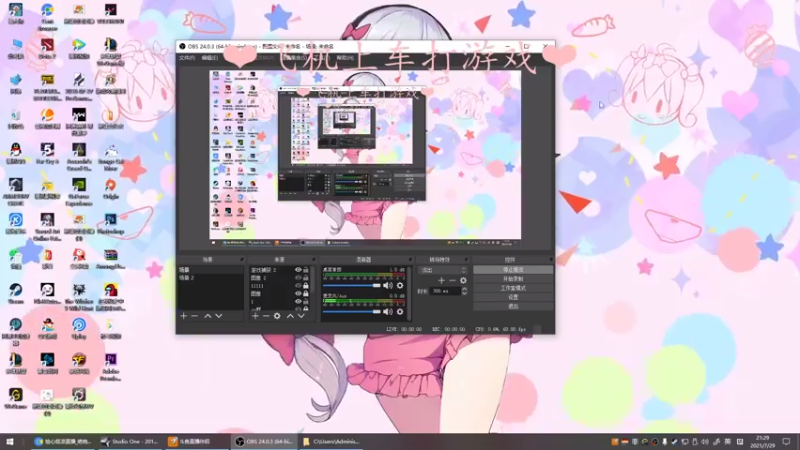Select 场景 2 in the scenes list
Viewport: 800px width, 450px height.
point(210,278)
